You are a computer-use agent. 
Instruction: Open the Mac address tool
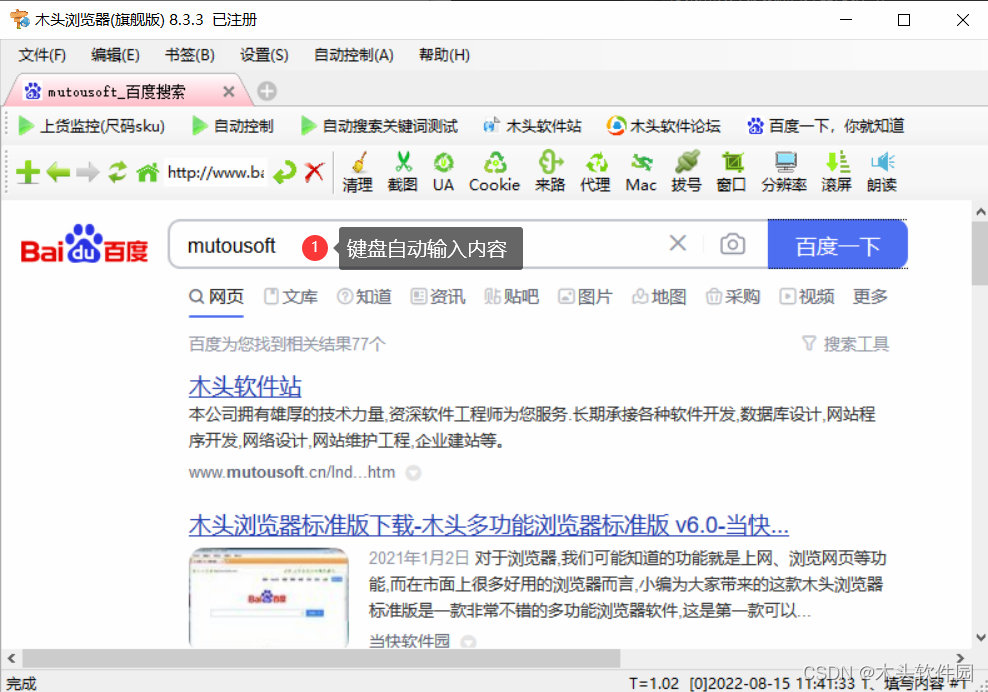641,171
